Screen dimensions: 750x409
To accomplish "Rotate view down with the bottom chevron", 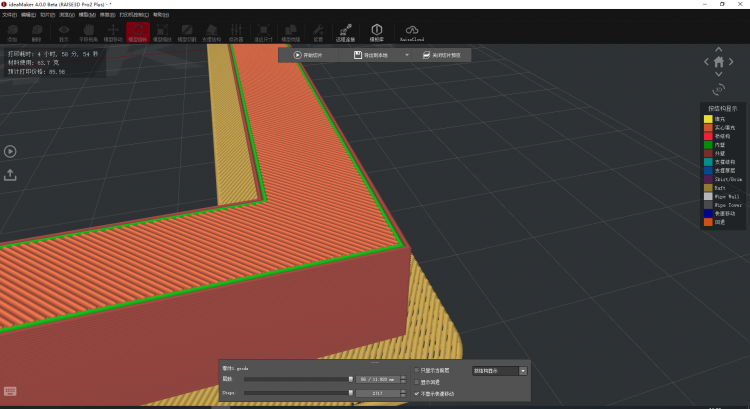I will pos(718,74).
